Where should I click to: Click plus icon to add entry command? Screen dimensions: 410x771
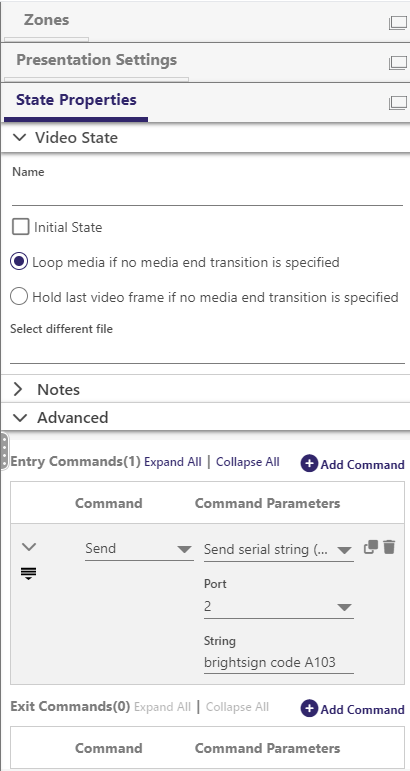click(309, 463)
